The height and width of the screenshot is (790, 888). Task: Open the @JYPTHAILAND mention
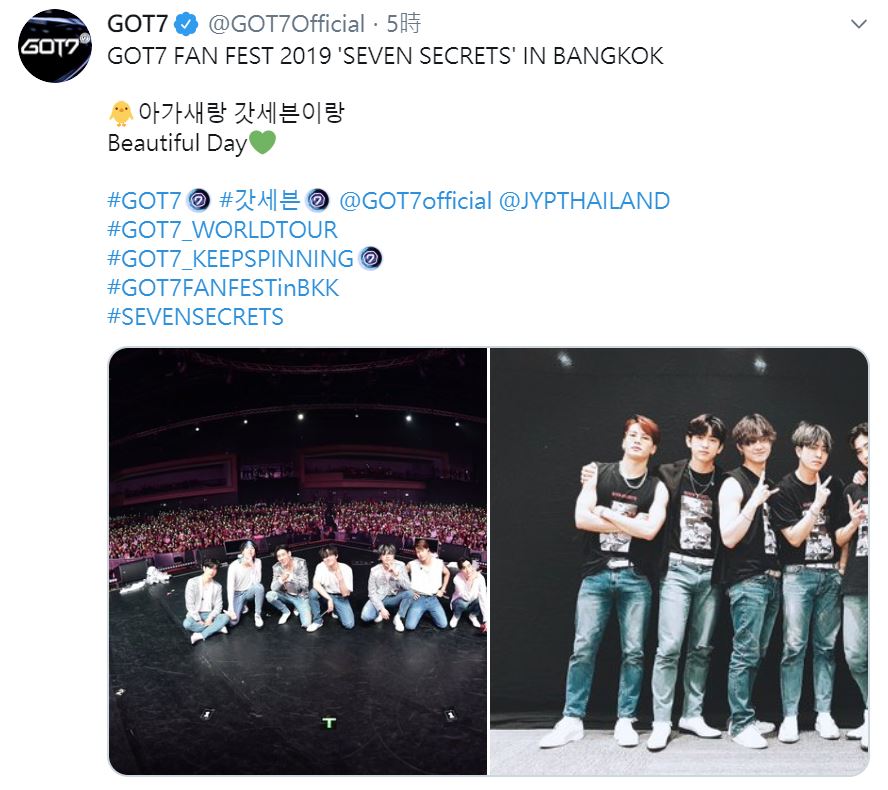584,201
